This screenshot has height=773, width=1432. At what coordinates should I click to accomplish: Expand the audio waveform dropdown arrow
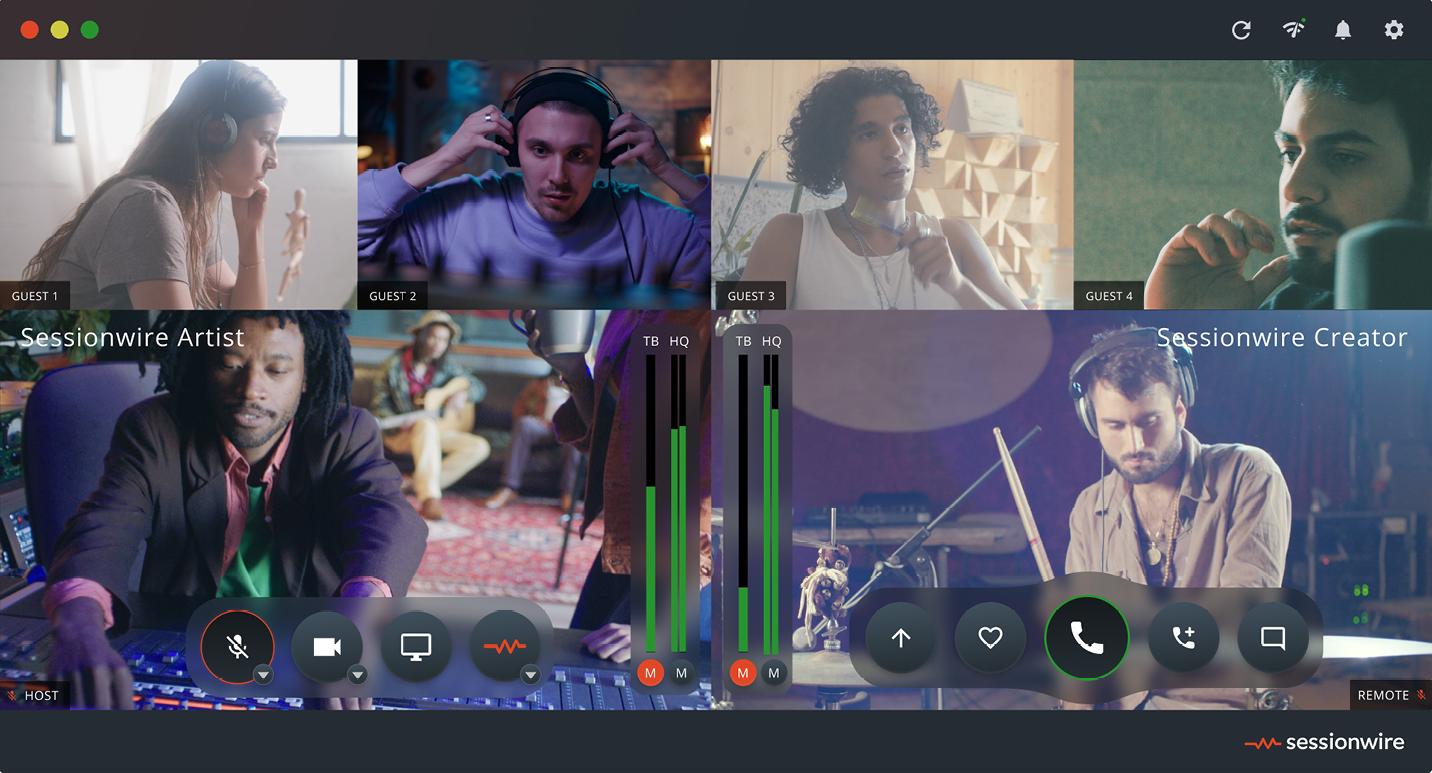pos(531,675)
